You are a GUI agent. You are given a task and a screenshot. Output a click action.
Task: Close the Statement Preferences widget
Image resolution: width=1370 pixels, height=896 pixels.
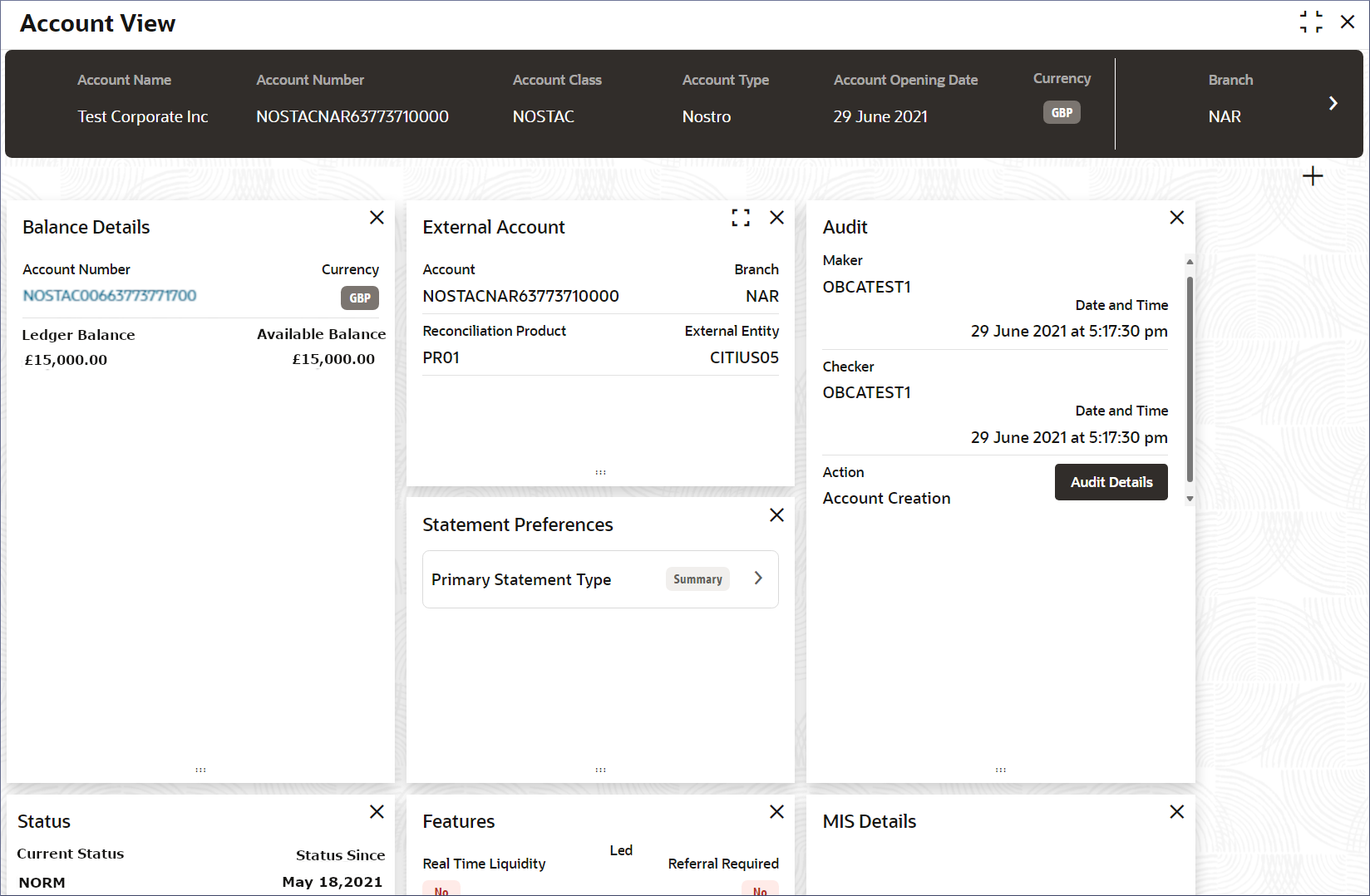coord(777,515)
